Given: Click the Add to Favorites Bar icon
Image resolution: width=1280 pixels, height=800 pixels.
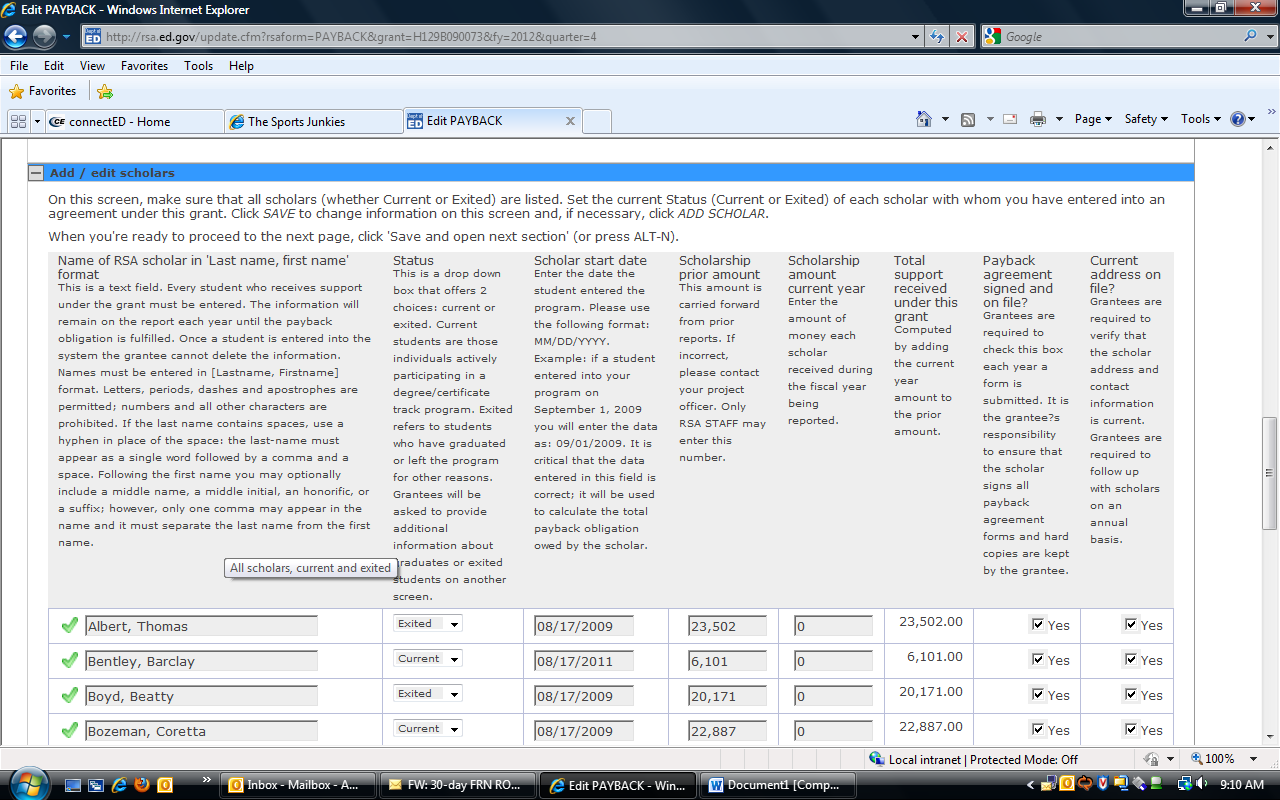Looking at the screenshot, I should tap(105, 92).
